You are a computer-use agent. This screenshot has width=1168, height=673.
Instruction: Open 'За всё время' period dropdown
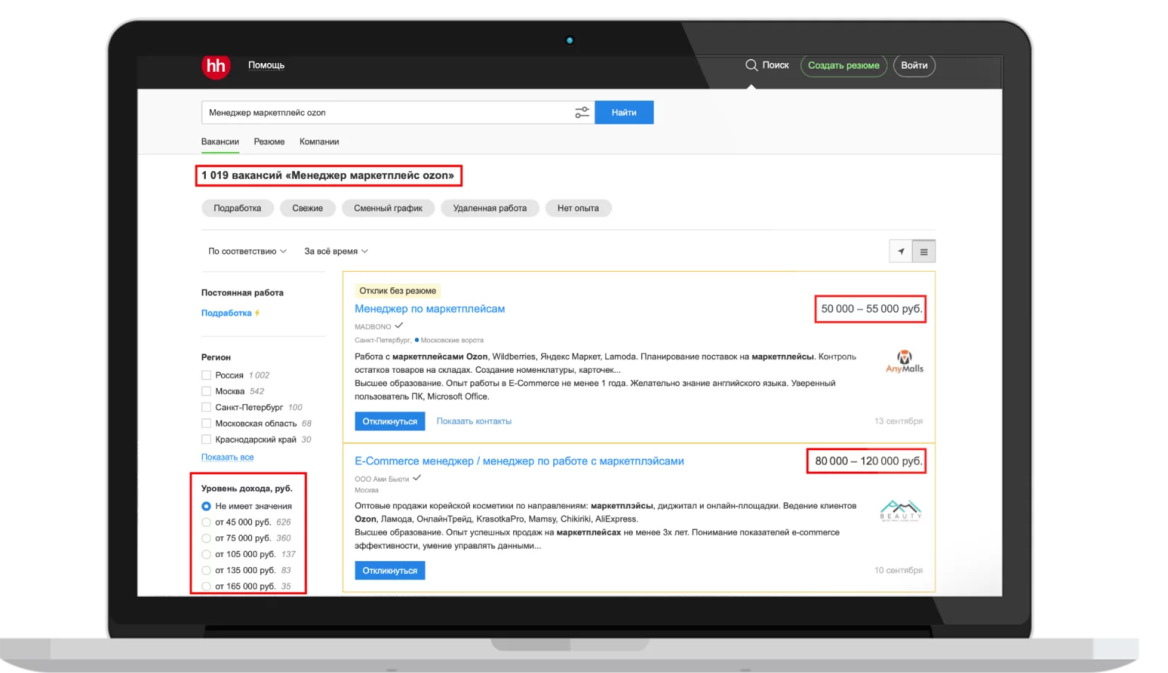(x=336, y=251)
